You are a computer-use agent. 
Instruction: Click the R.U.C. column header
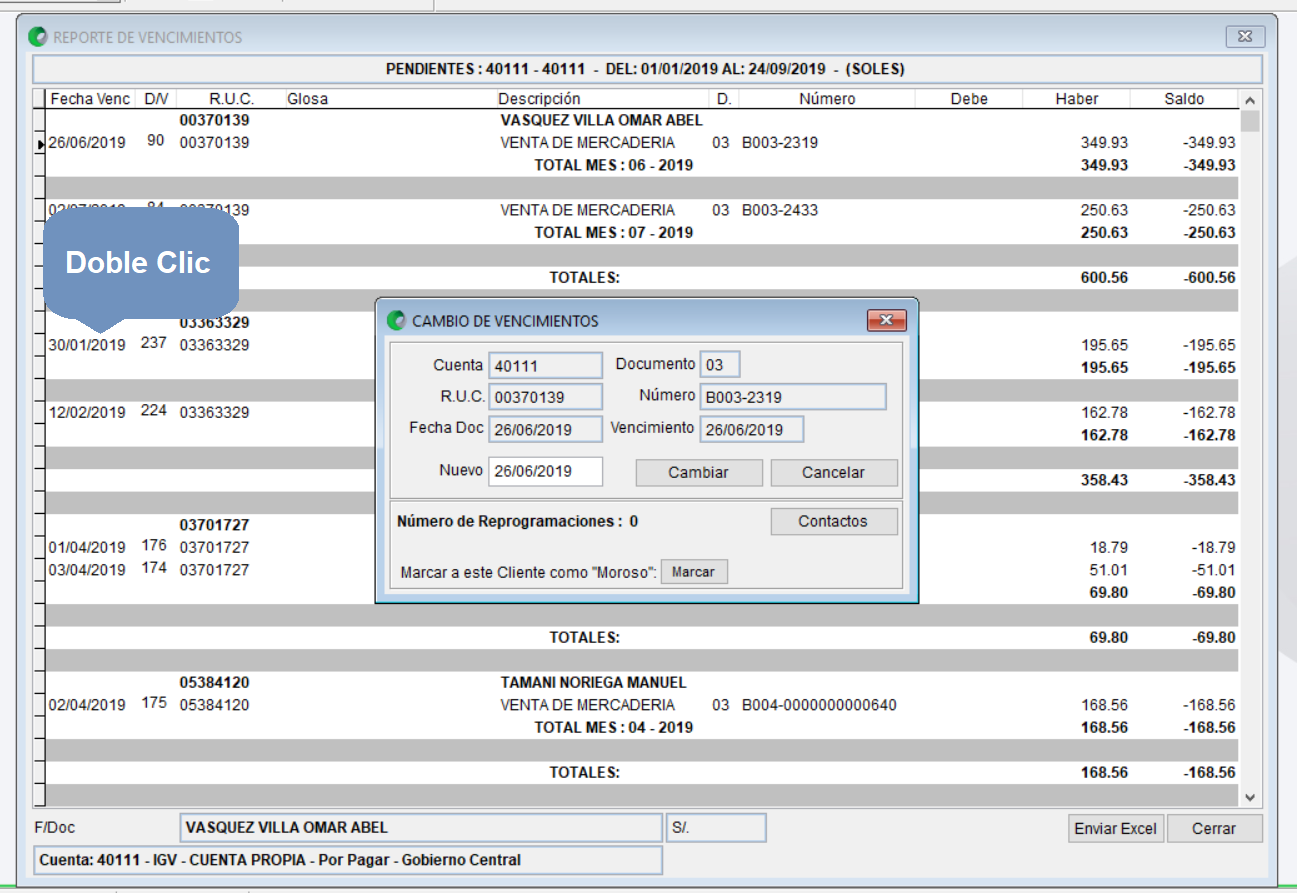(231, 99)
